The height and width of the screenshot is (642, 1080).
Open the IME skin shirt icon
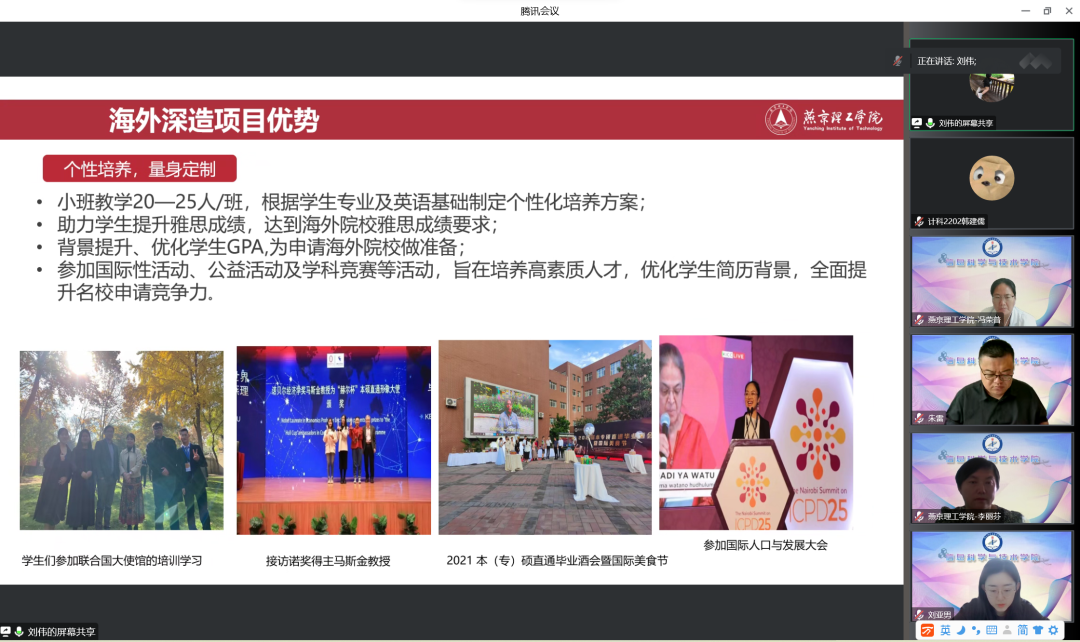tap(1038, 630)
